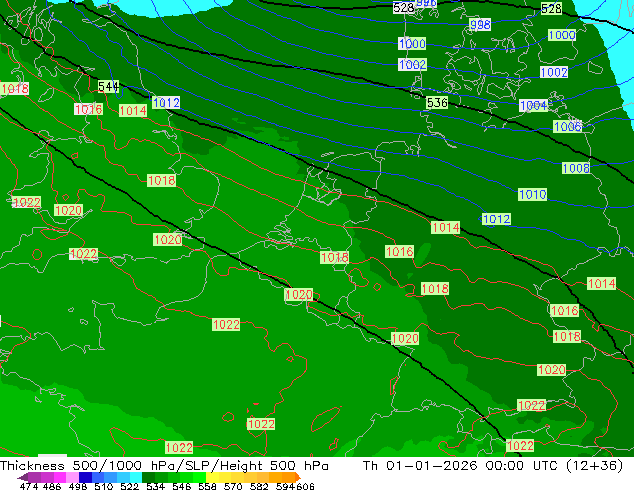
Task: Pick the darkest green swatch in the legend
Action: point(148,477)
